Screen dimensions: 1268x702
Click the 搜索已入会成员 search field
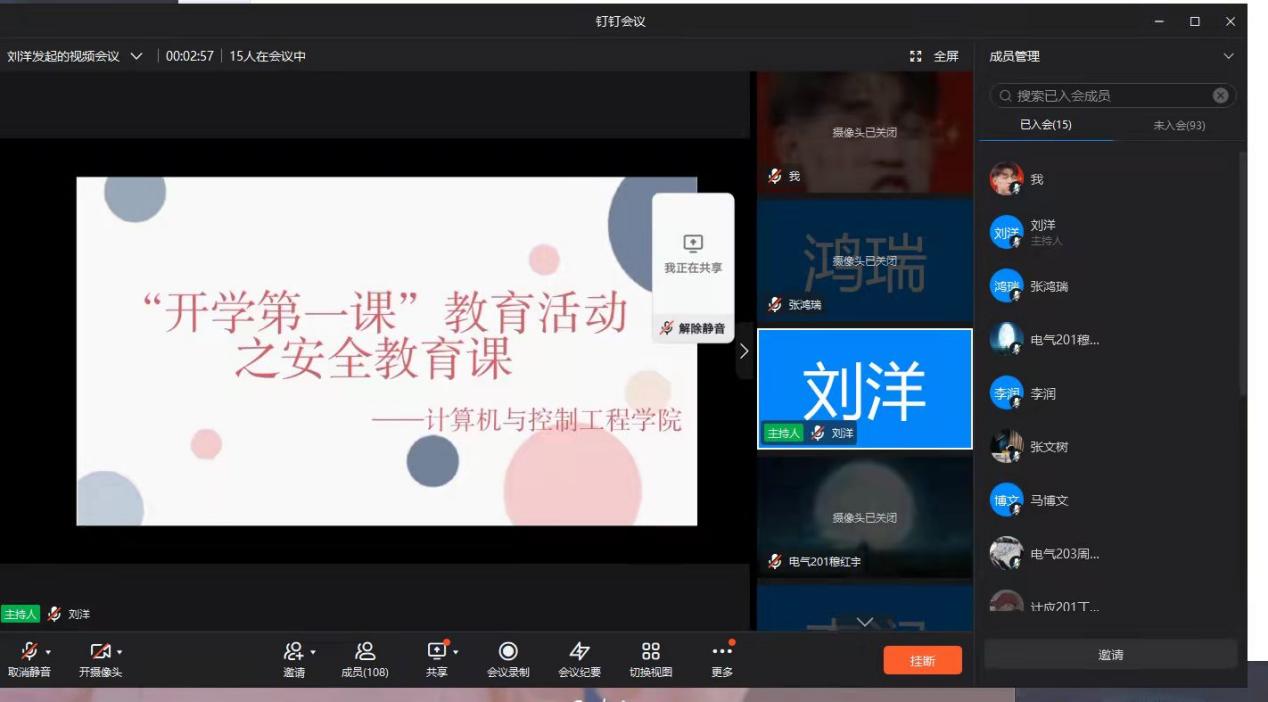click(1110, 96)
